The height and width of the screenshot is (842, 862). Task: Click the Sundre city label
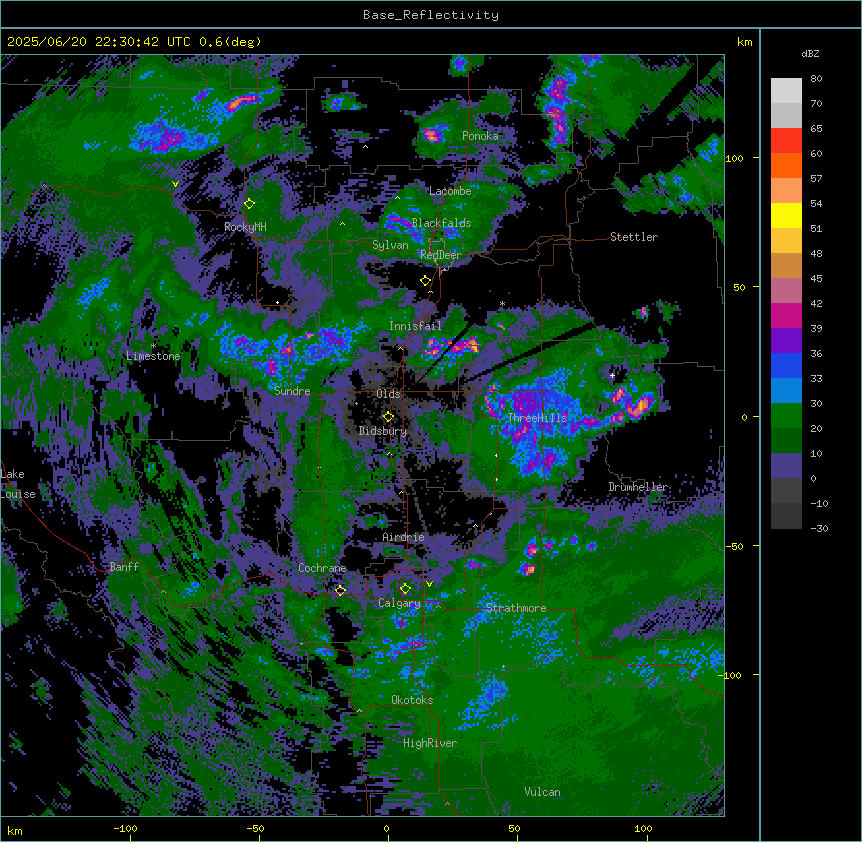pos(292,391)
